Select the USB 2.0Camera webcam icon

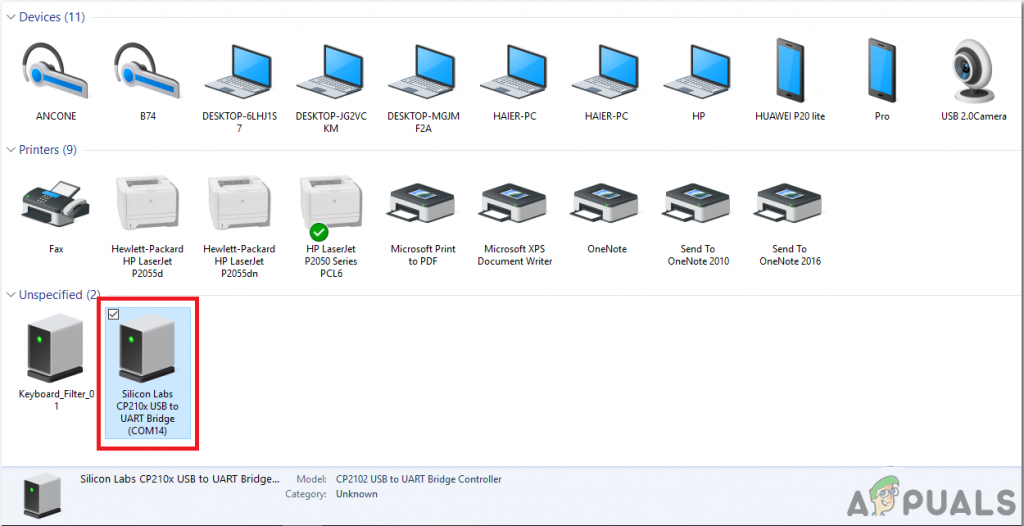coord(972,82)
